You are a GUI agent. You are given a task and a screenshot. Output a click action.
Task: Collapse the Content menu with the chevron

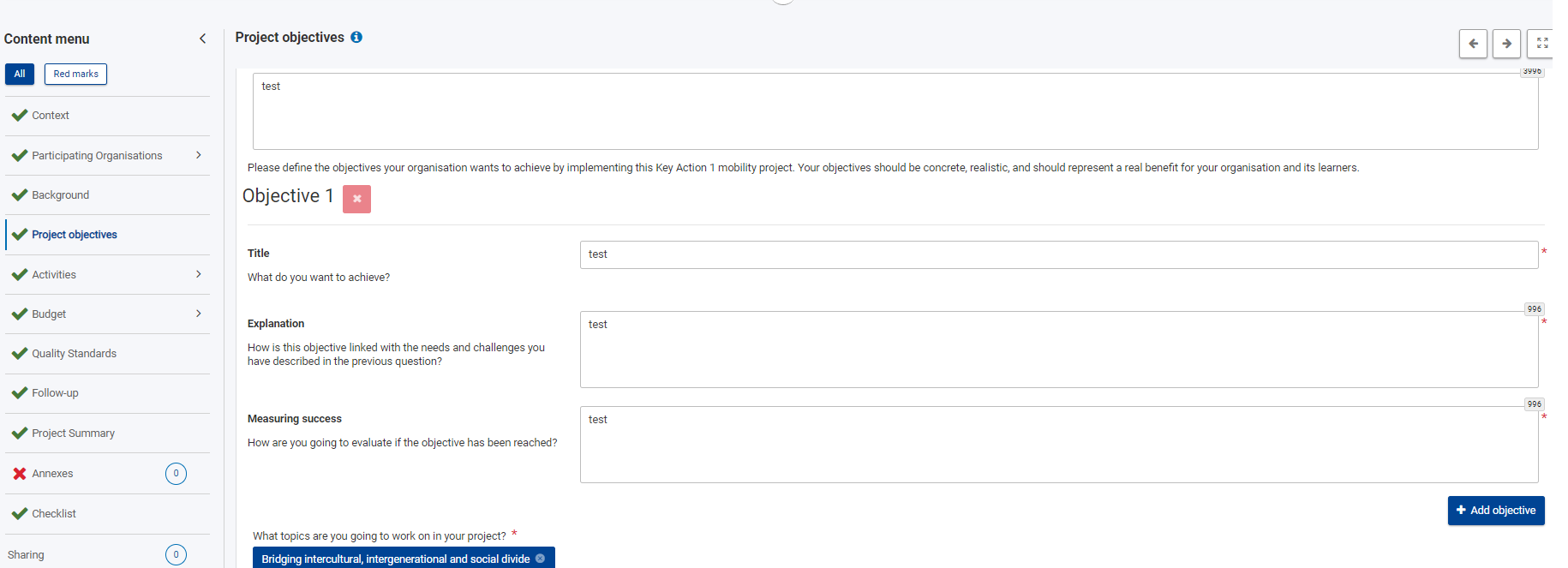pyautogui.click(x=203, y=39)
